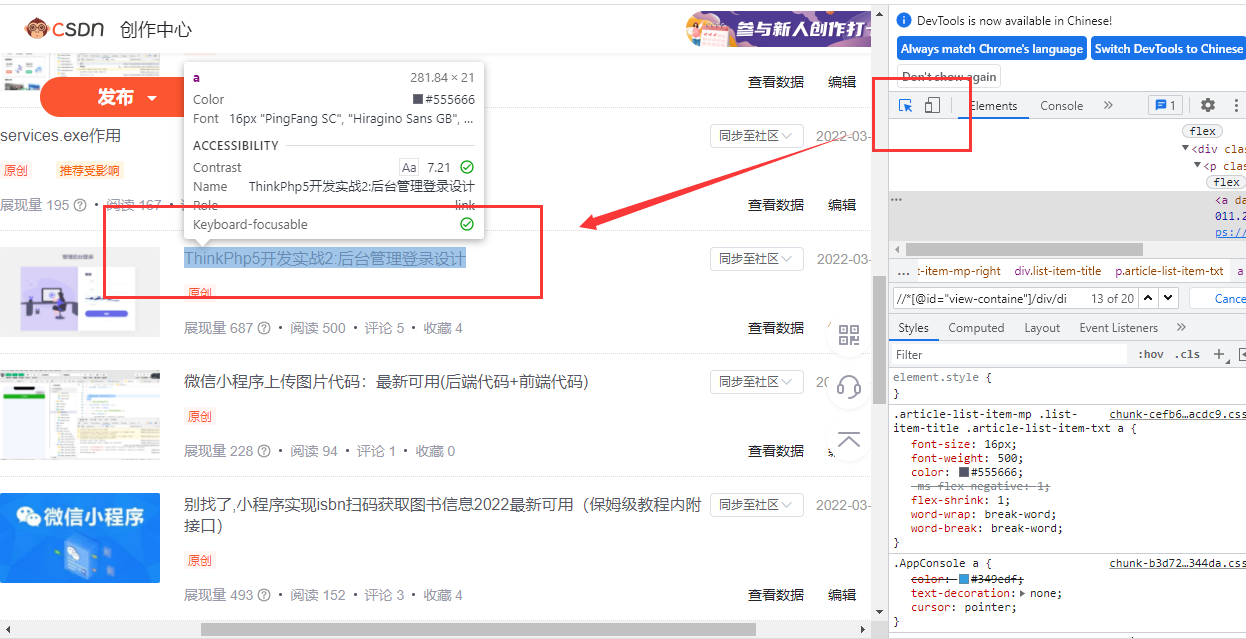Click help icon next to 展现量 228
Image resolution: width=1246 pixels, height=639 pixels.
click(x=264, y=451)
